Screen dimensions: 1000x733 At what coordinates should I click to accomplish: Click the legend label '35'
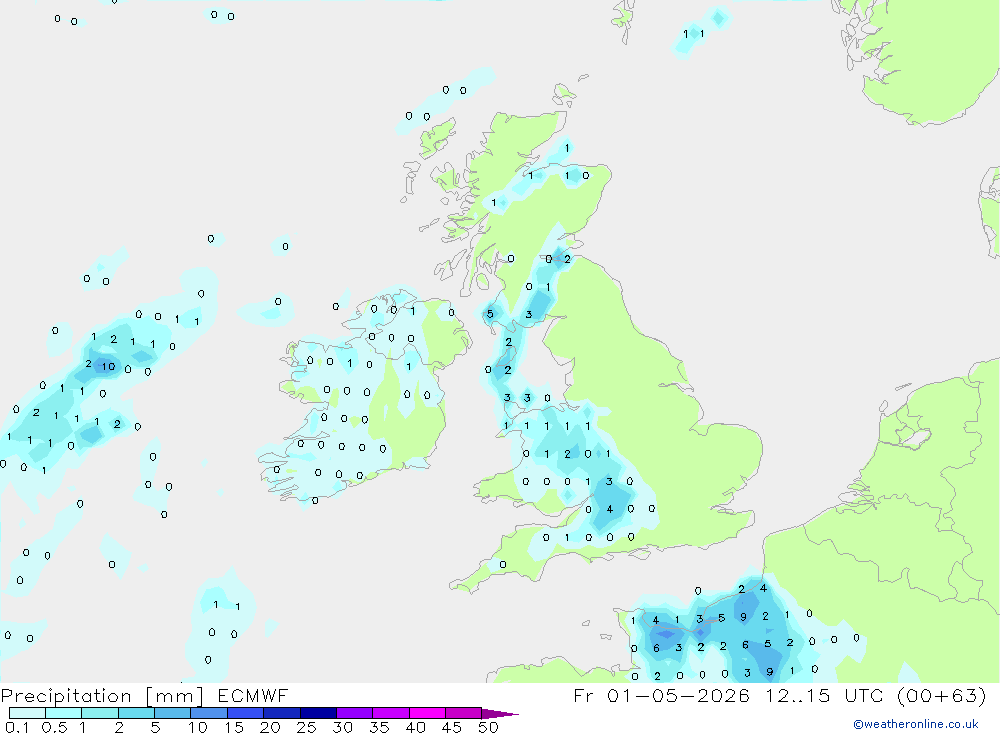click(379, 727)
